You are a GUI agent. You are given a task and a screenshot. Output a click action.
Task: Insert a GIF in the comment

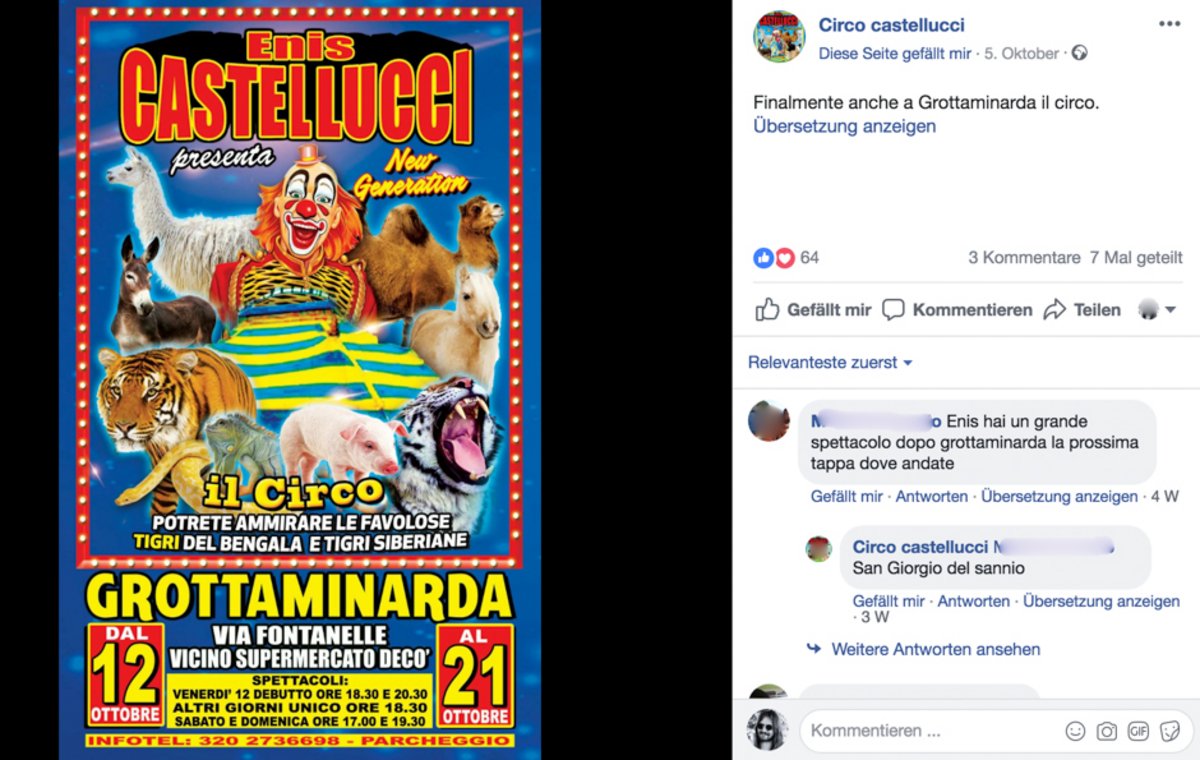point(1138,731)
